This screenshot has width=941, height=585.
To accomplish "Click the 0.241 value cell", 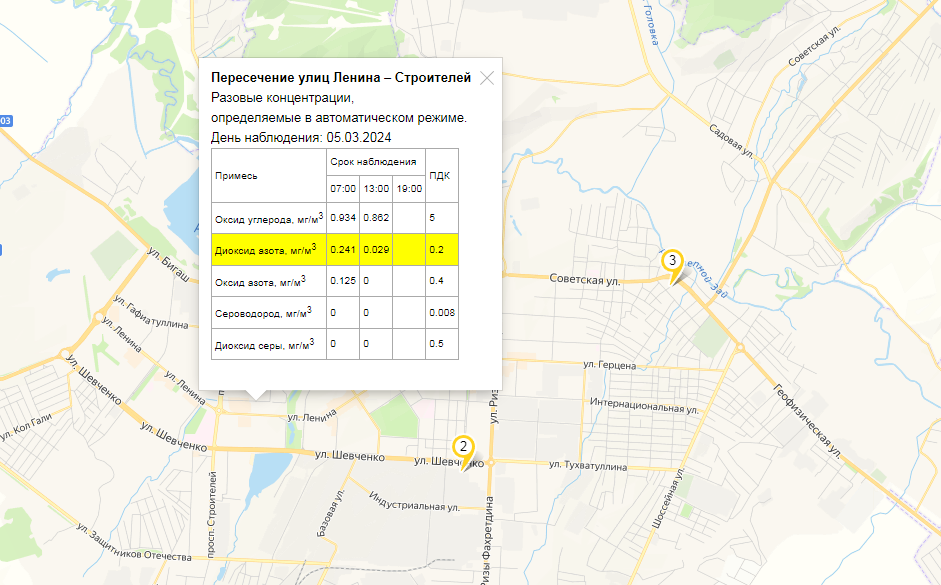I will click(x=343, y=249).
